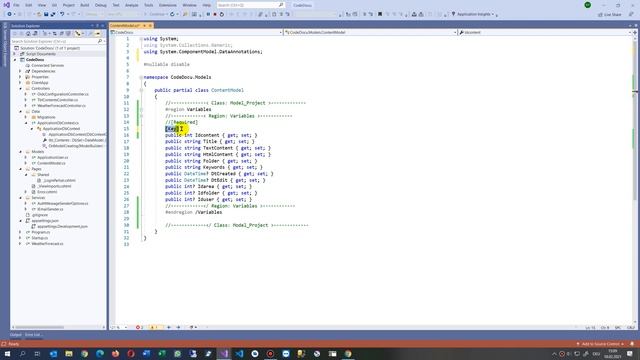This screenshot has width=640, height=360.
Task: Open Task View on the taskbar
Action: pyautogui.click(x=38, y=353)
